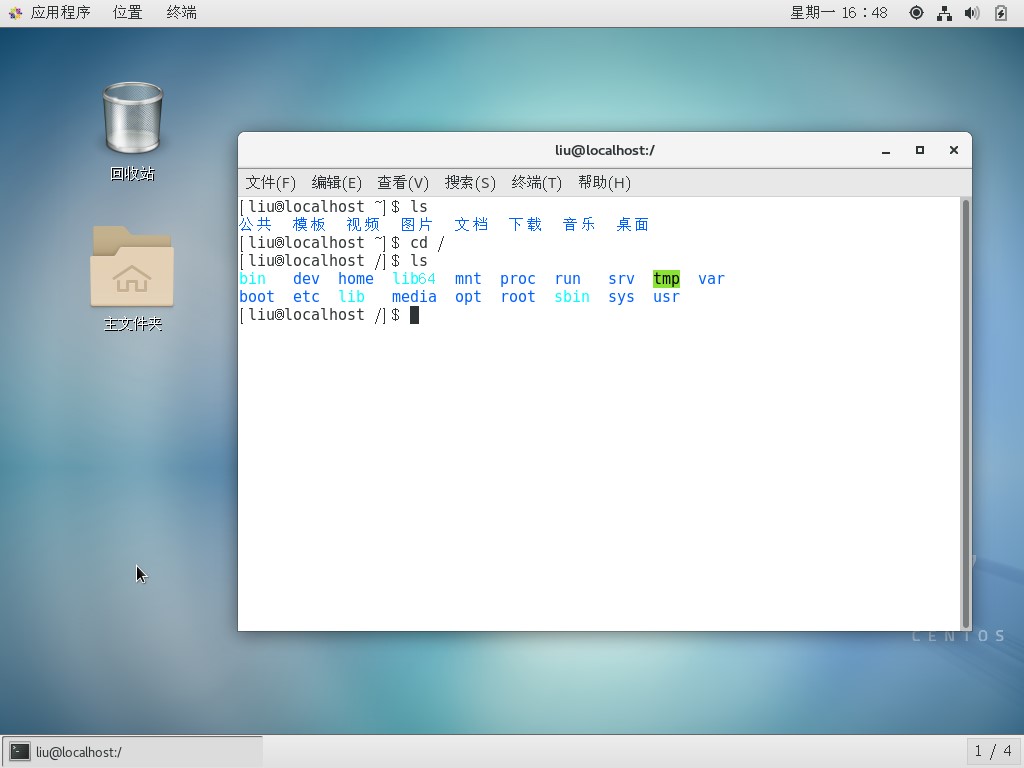Image resolution: width=1024 pixels, height=768 pixels.
Task: Open the 主文件夹 home folder icon
Action: [x=132, y=268]
